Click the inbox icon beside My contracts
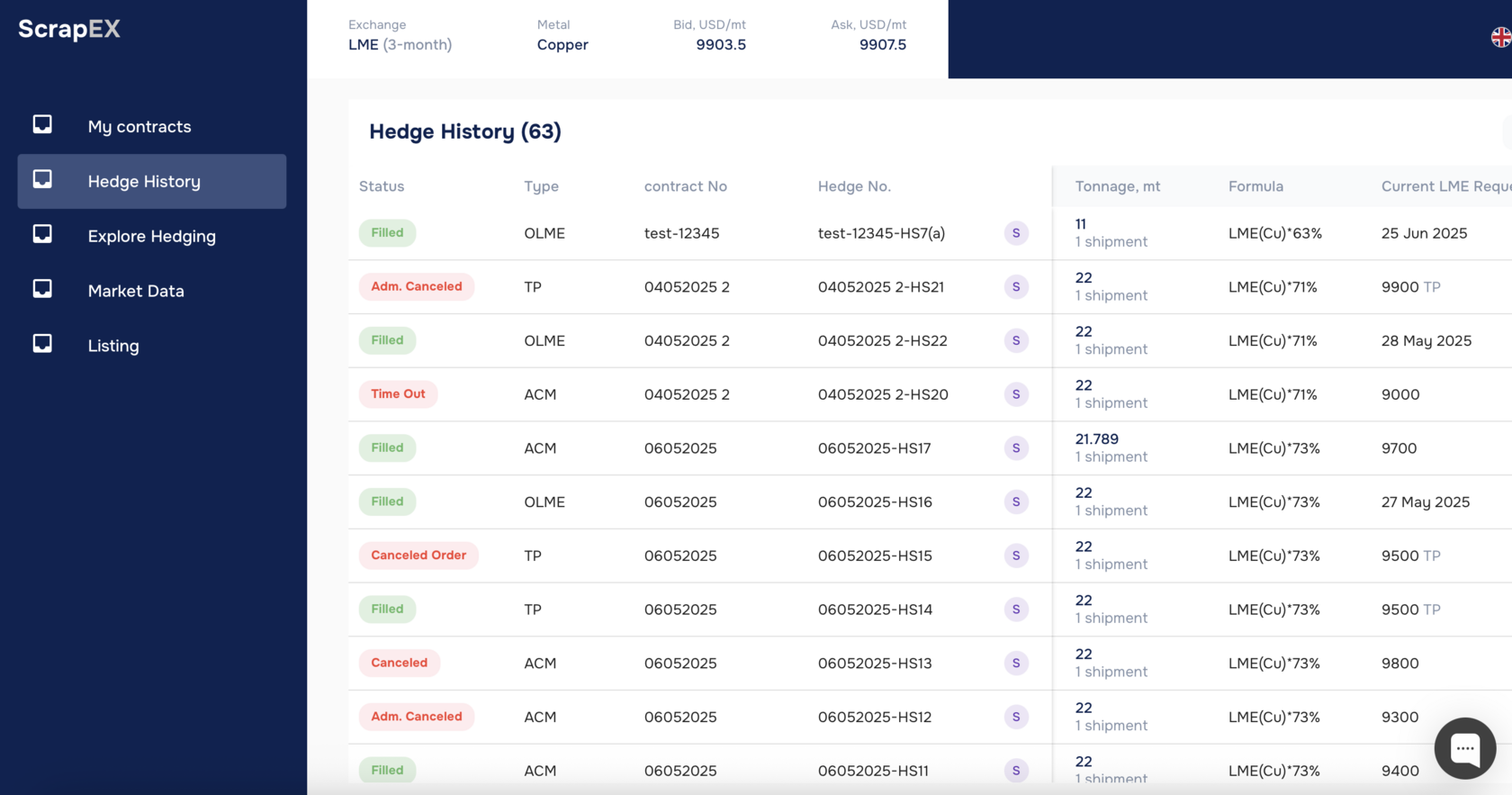This screenshot has width=1512, height=795. (42, 125)
